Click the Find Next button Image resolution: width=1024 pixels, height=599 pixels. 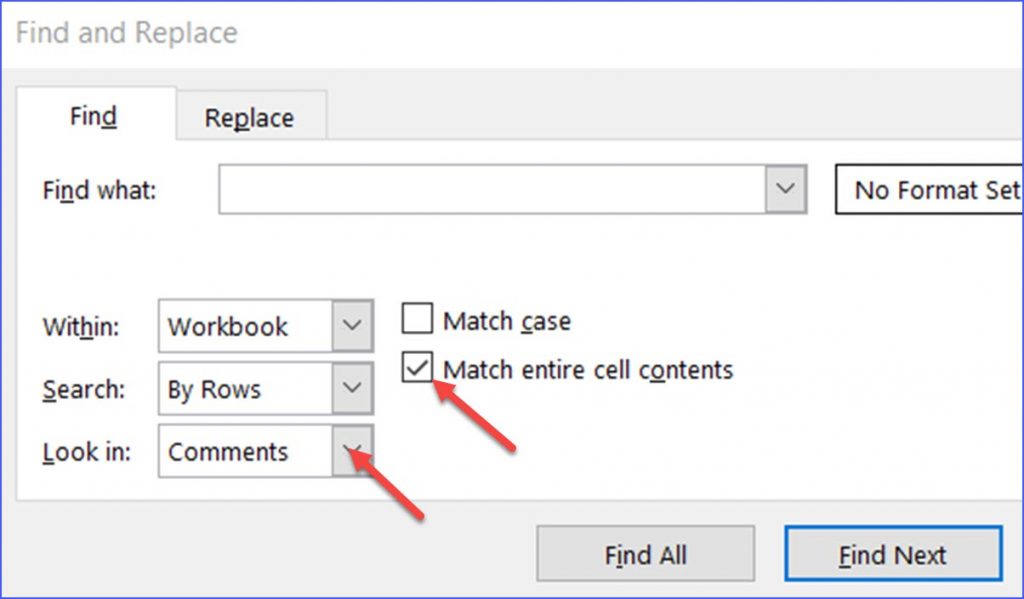point(892,554)
